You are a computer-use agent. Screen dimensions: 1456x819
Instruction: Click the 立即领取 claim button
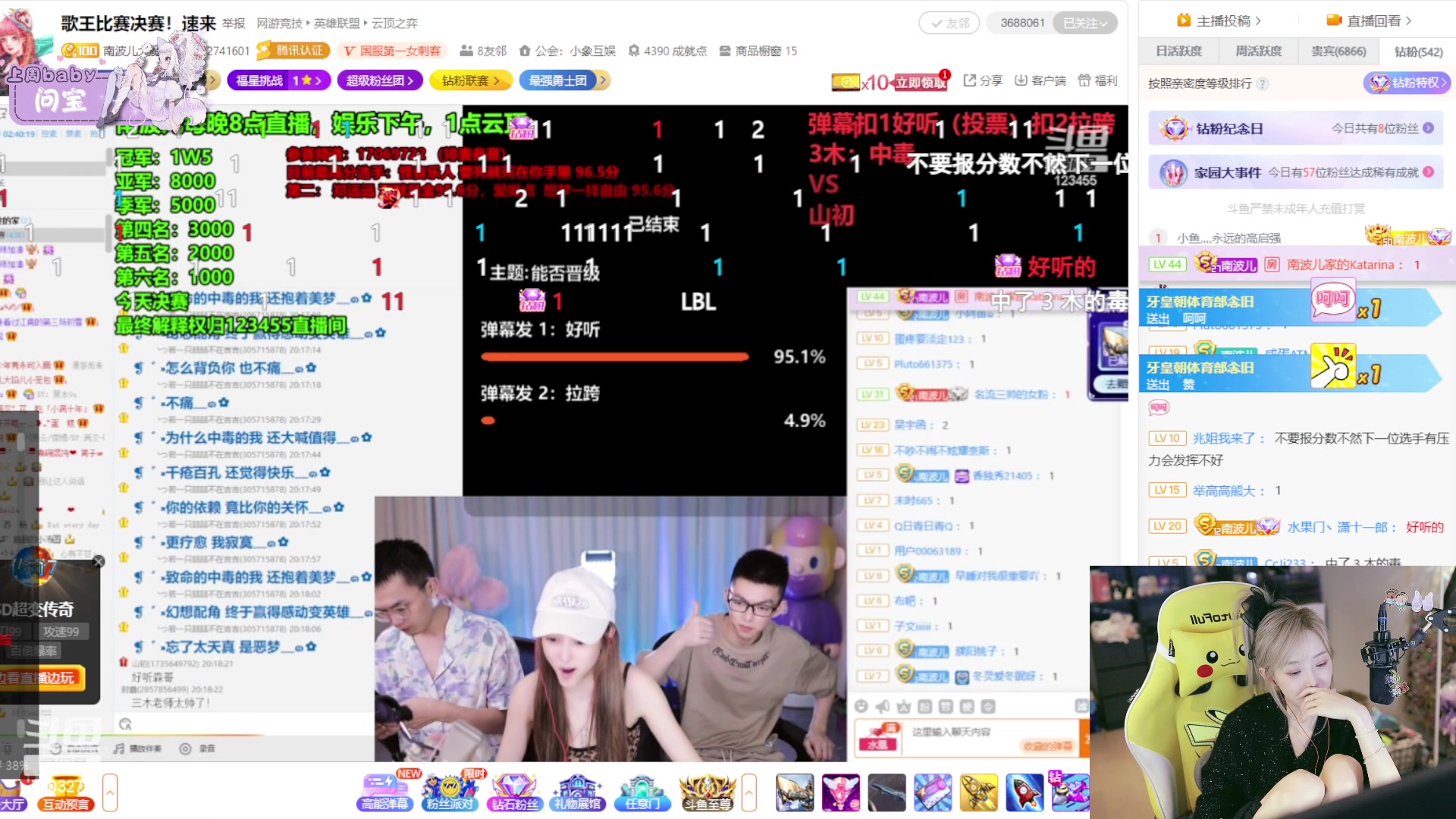[920, 82]
